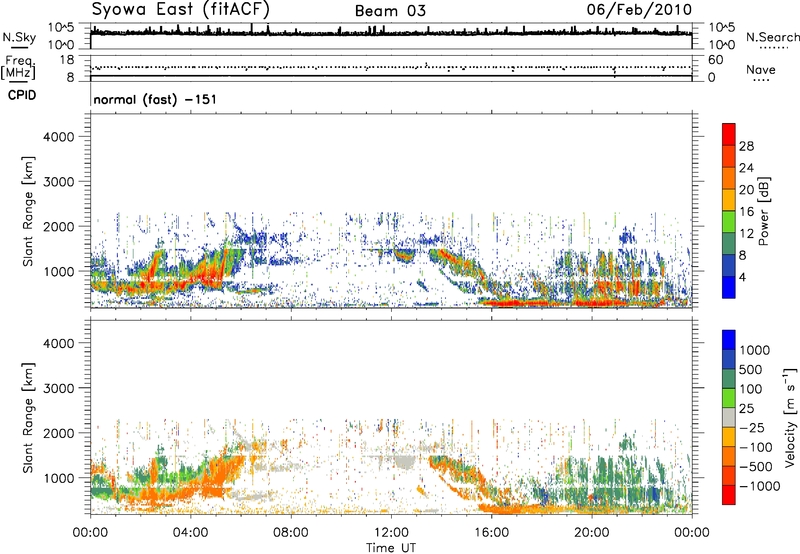Select the '28' label on Power colorbar
Screen dimensions: 800x554
(x=746, y=146)
